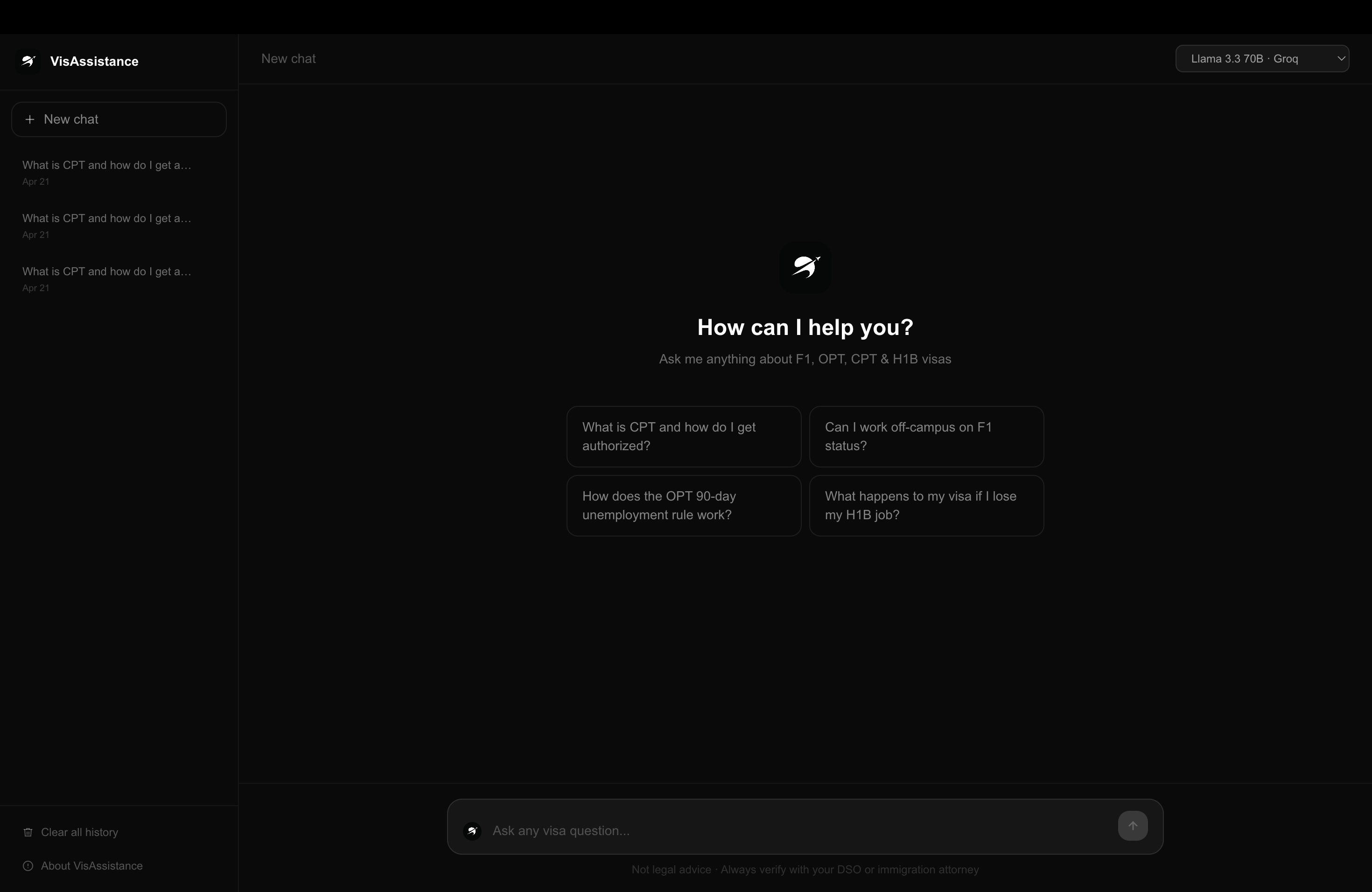Screen dimensions: 1372x892
Task: Open the first CPT chat from Apr 21
Action: point(119,172)
